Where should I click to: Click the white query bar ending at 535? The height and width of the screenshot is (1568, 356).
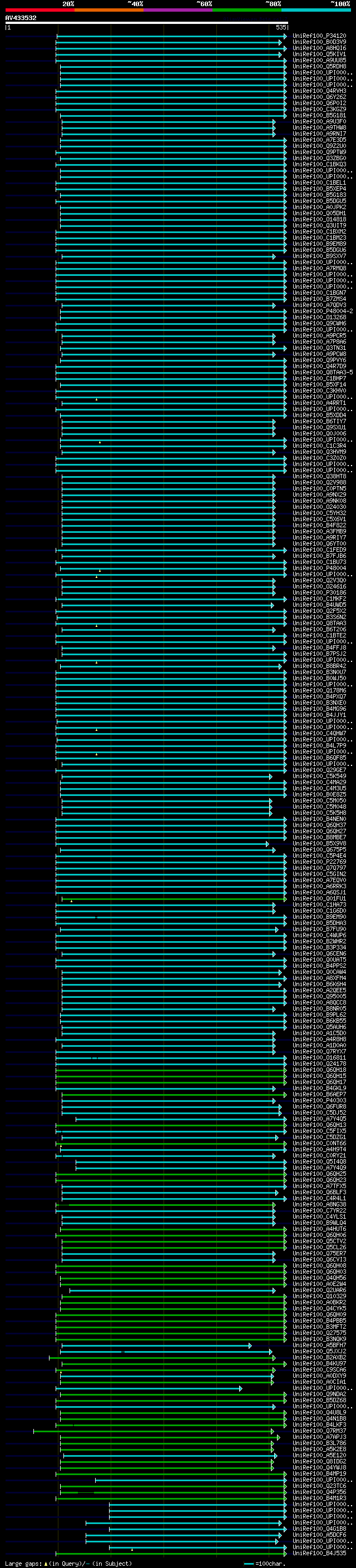(x=146, y=23)
